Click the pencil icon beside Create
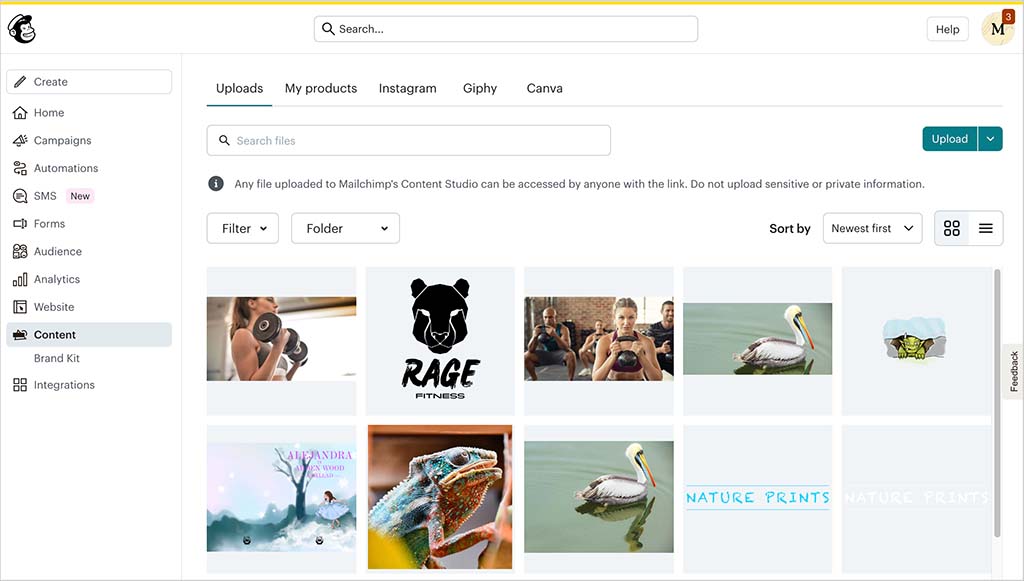 (x=20, y=82)
